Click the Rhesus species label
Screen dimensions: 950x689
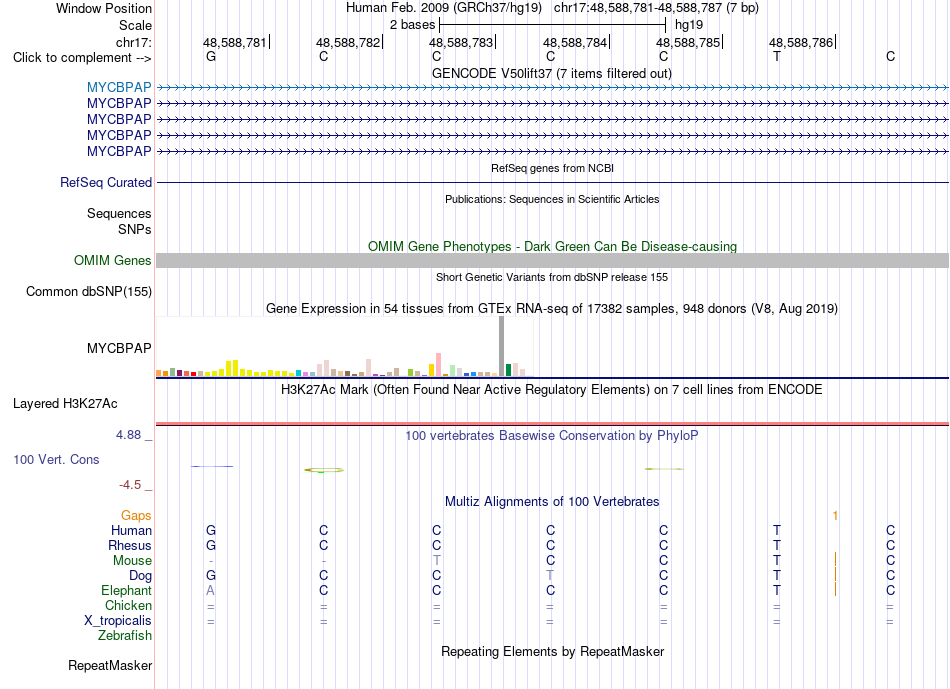coord(130,546)
